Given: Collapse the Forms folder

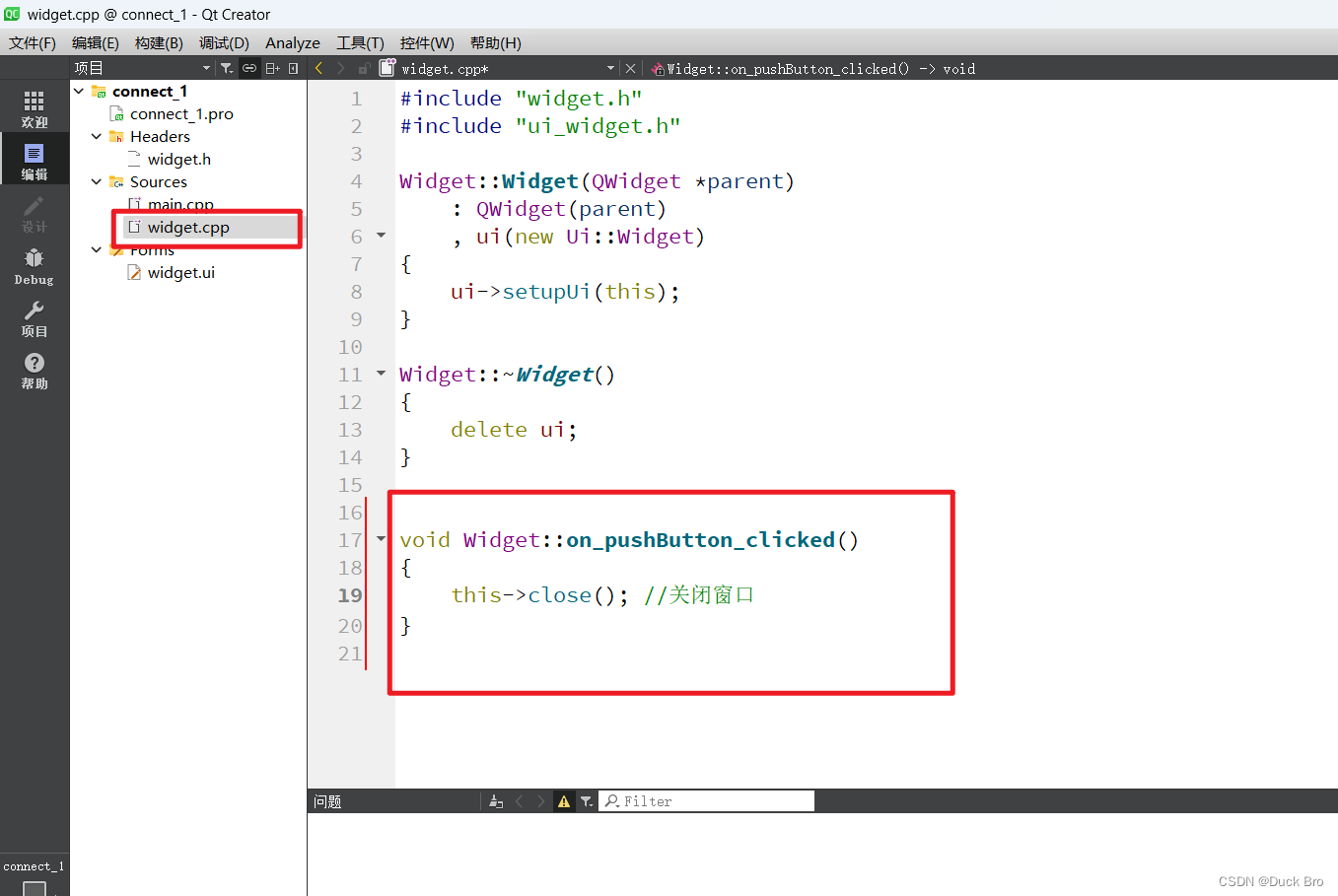Looking at the screenshot, I should (x=97, y=249).
